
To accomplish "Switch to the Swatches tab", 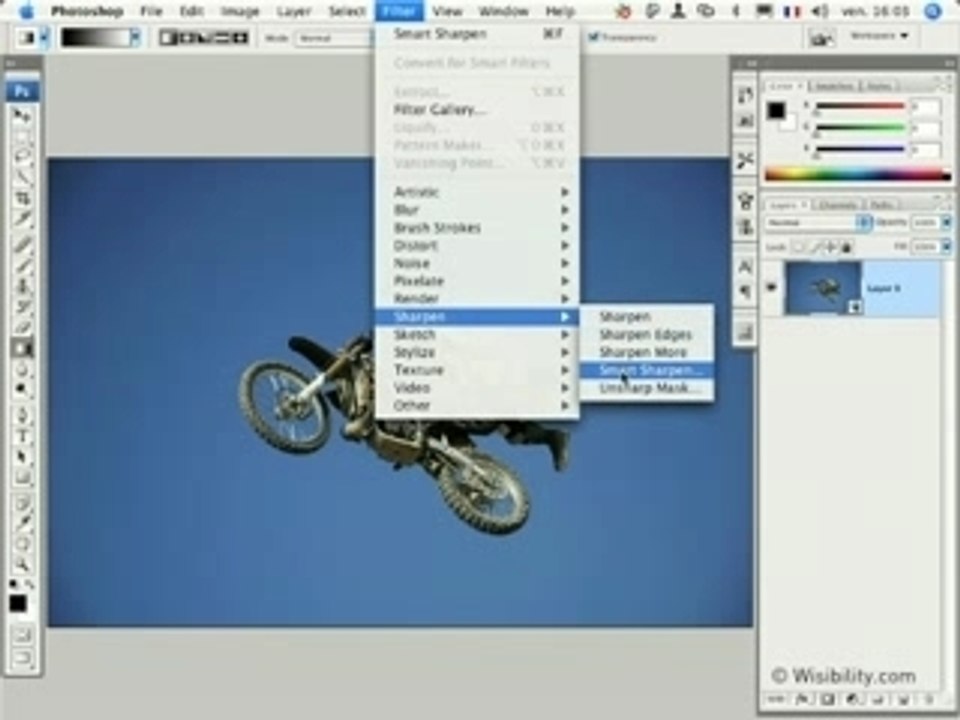I will (x=833, y=86).
